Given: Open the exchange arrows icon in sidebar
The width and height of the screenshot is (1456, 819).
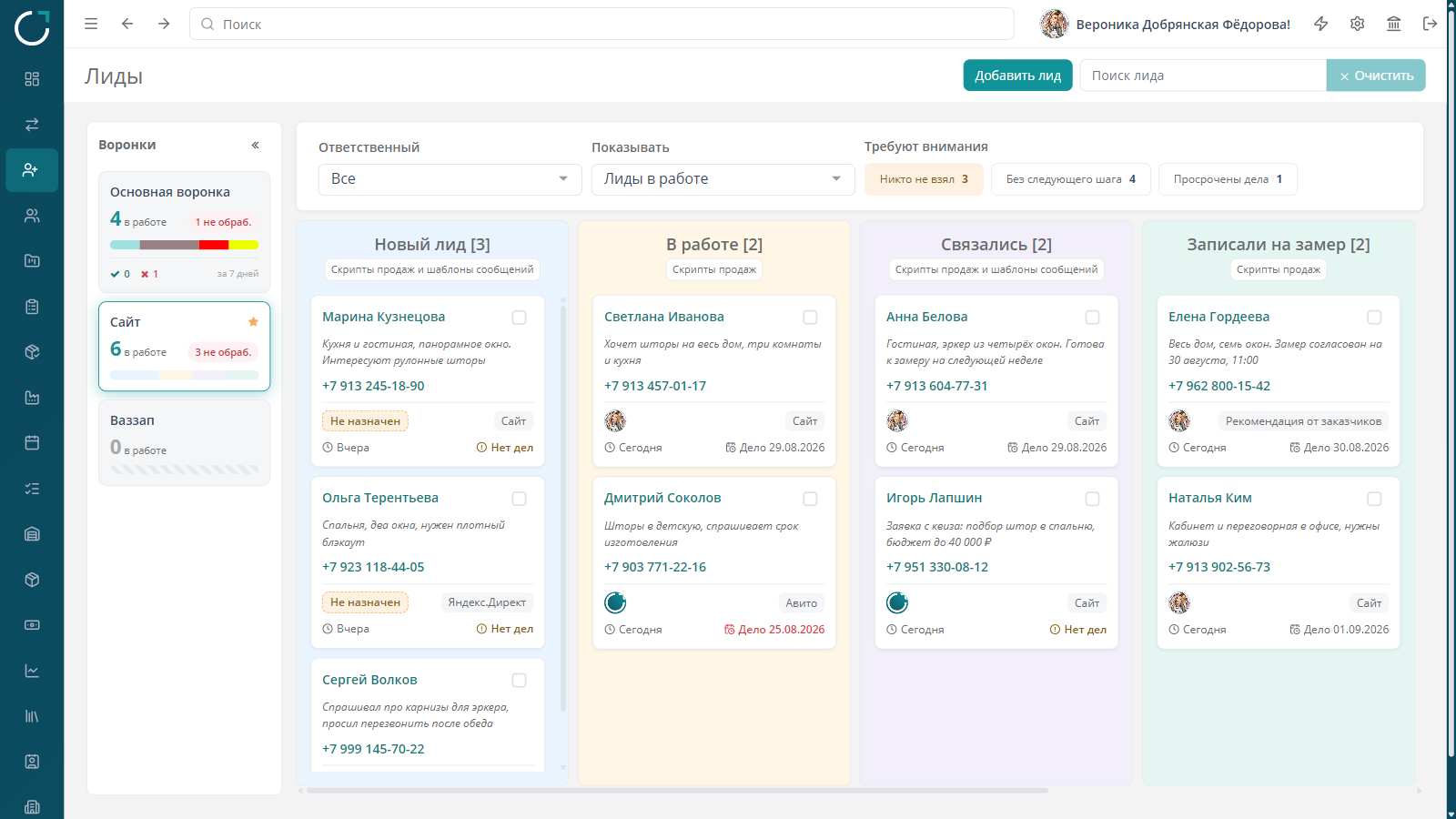Looking at the screenshot, I should tap(32, 125).
